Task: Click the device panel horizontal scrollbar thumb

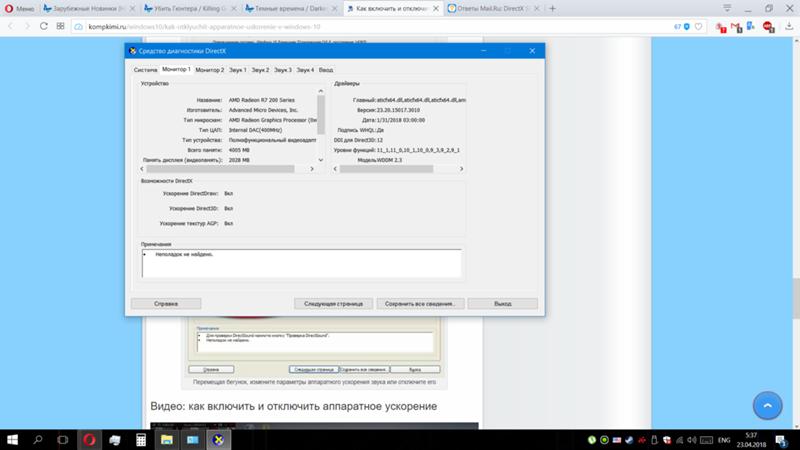Action: (x=220, y=169)
